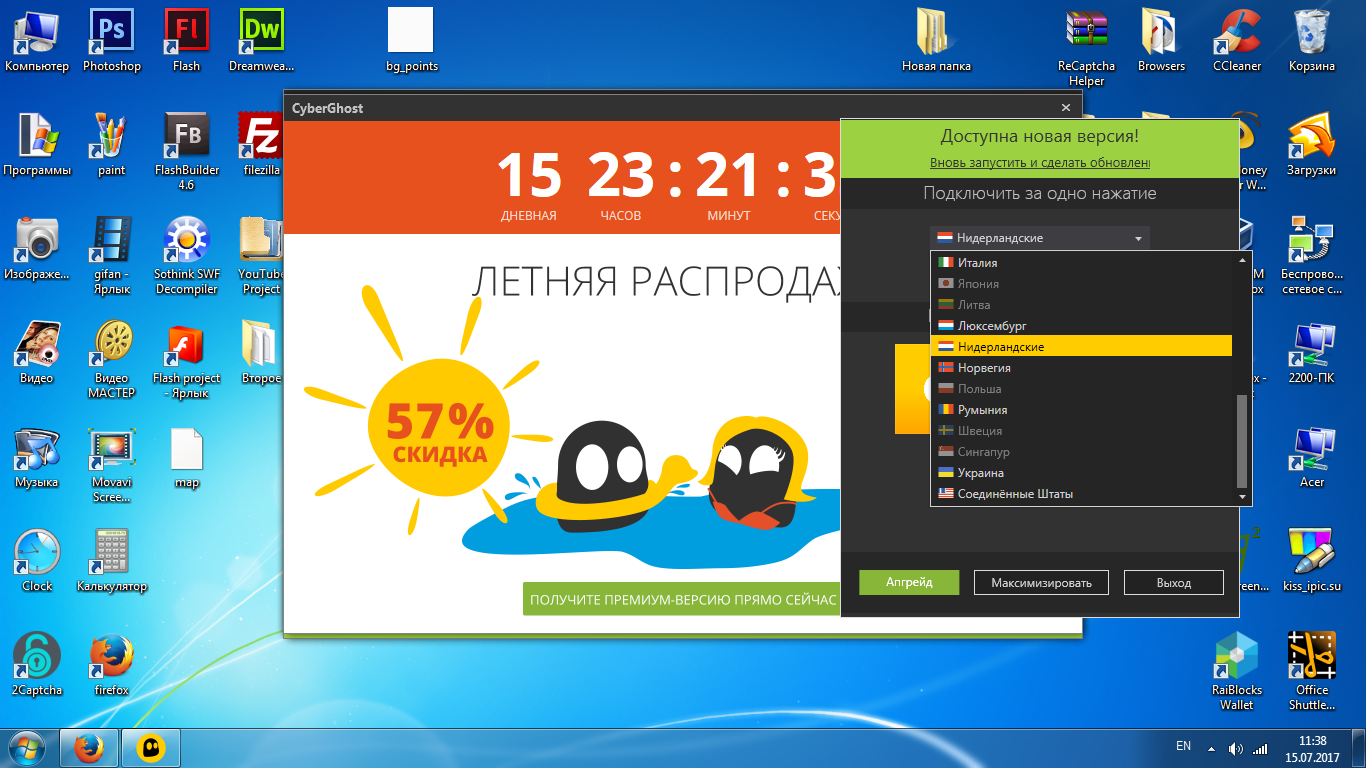
Task: Click country list scrollbar down arrow
Action: (1243, 497)
